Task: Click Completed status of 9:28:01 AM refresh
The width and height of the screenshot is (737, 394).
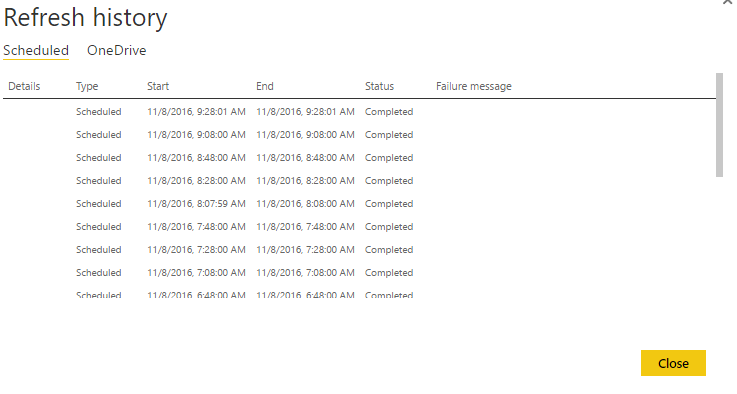Action: (389, 112)
